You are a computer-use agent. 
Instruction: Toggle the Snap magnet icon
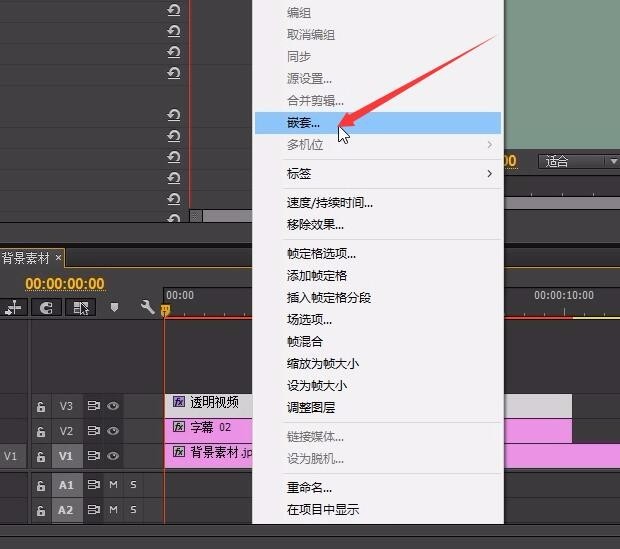[x=46, y=307]
